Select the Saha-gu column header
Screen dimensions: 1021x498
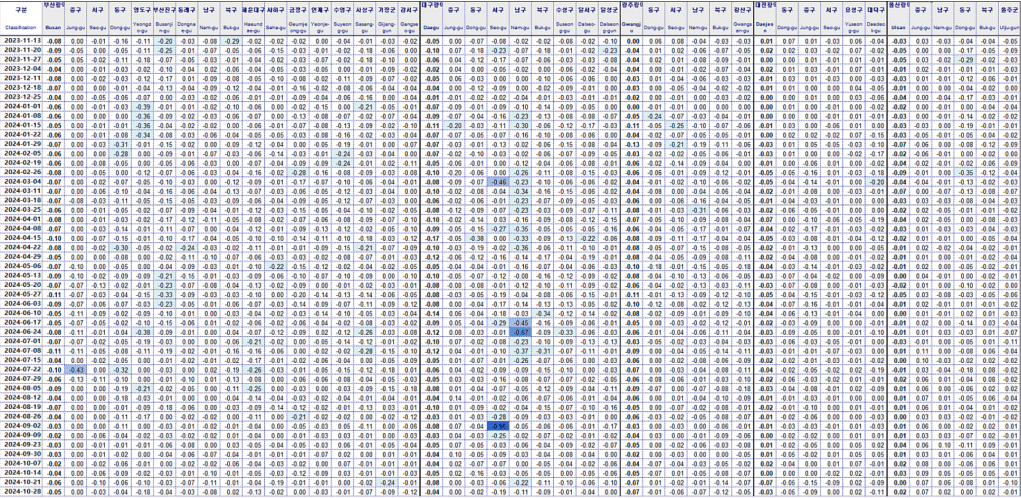click(x=275, y=20)
